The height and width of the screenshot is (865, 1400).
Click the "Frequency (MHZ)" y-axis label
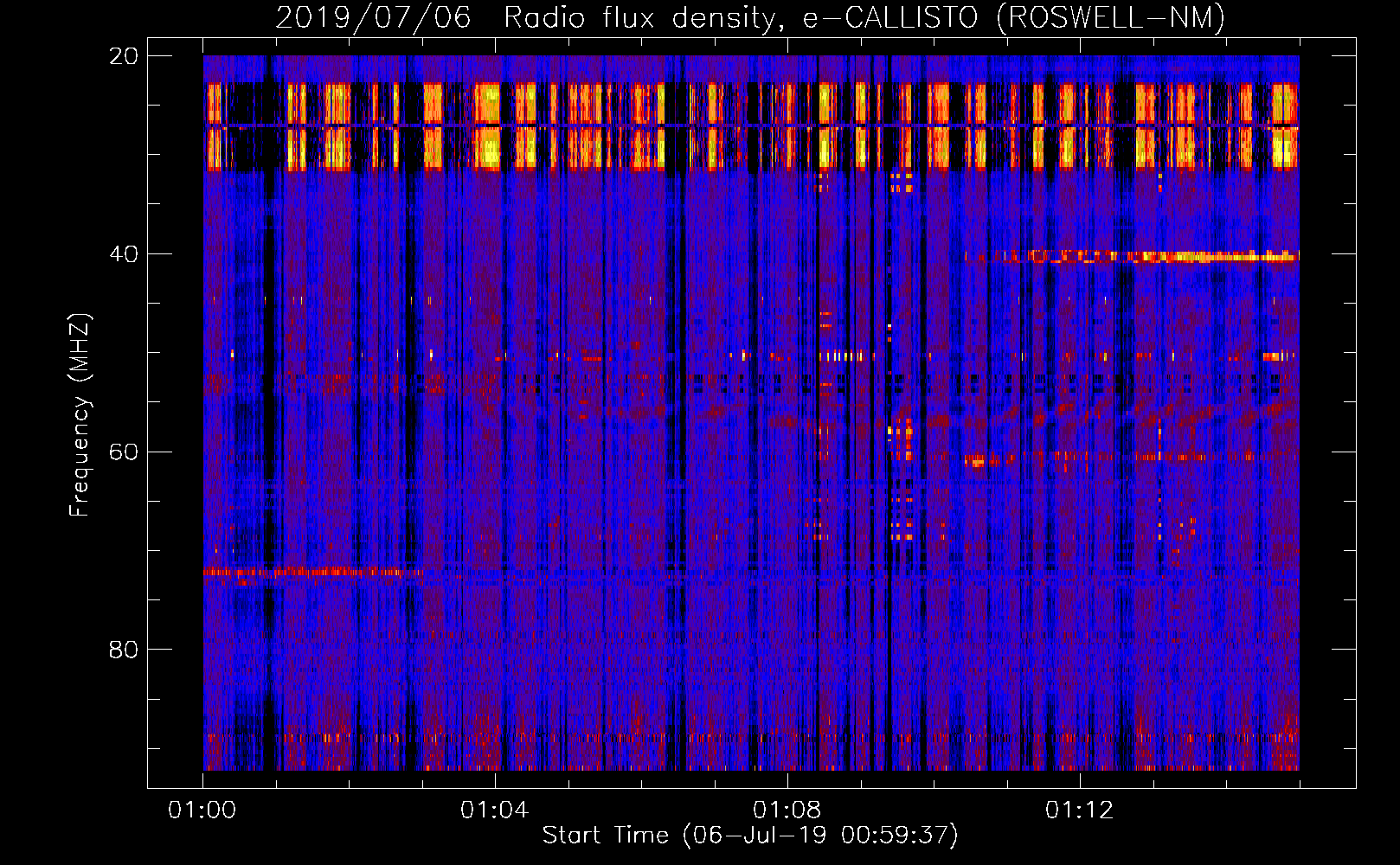80,415
